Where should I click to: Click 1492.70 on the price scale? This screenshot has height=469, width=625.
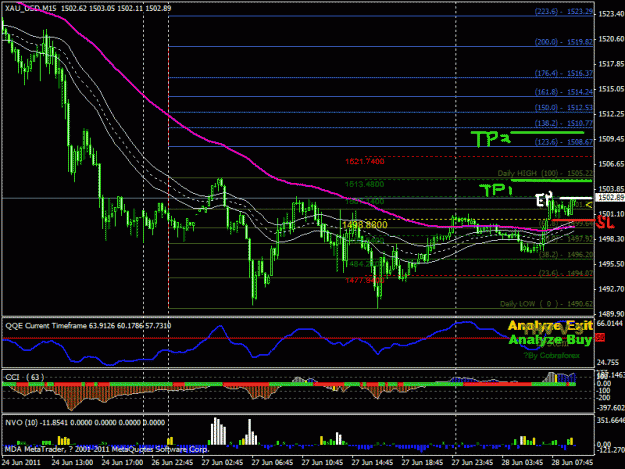coord(611,289)
